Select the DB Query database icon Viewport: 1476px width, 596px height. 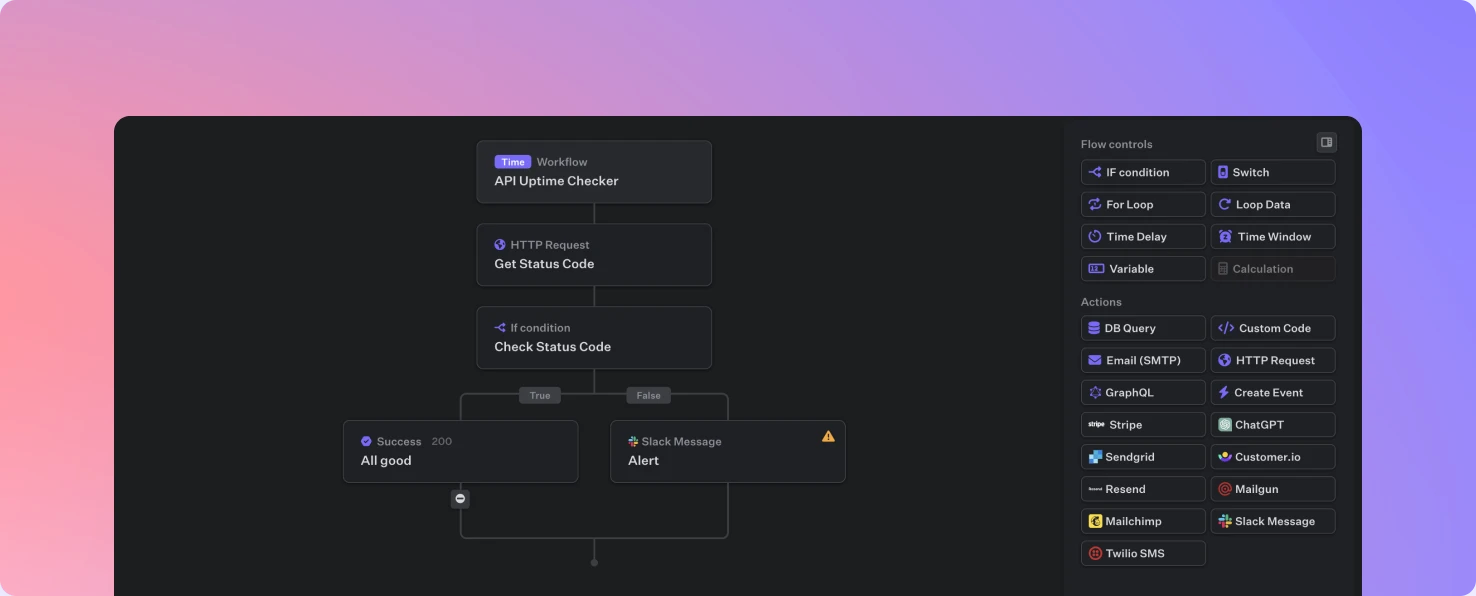1095,328
